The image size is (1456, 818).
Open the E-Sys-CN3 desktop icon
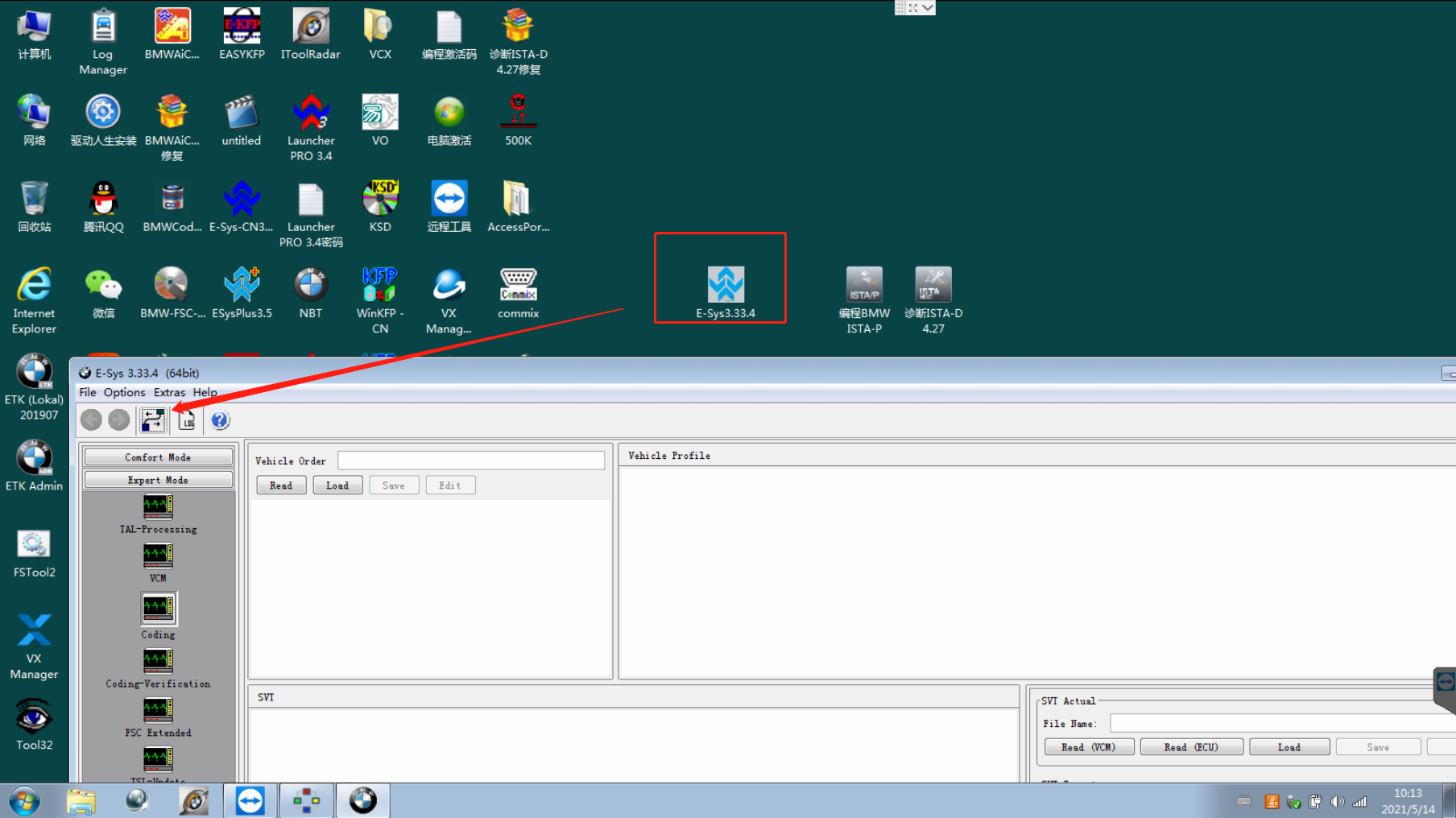tap(242, 206)
